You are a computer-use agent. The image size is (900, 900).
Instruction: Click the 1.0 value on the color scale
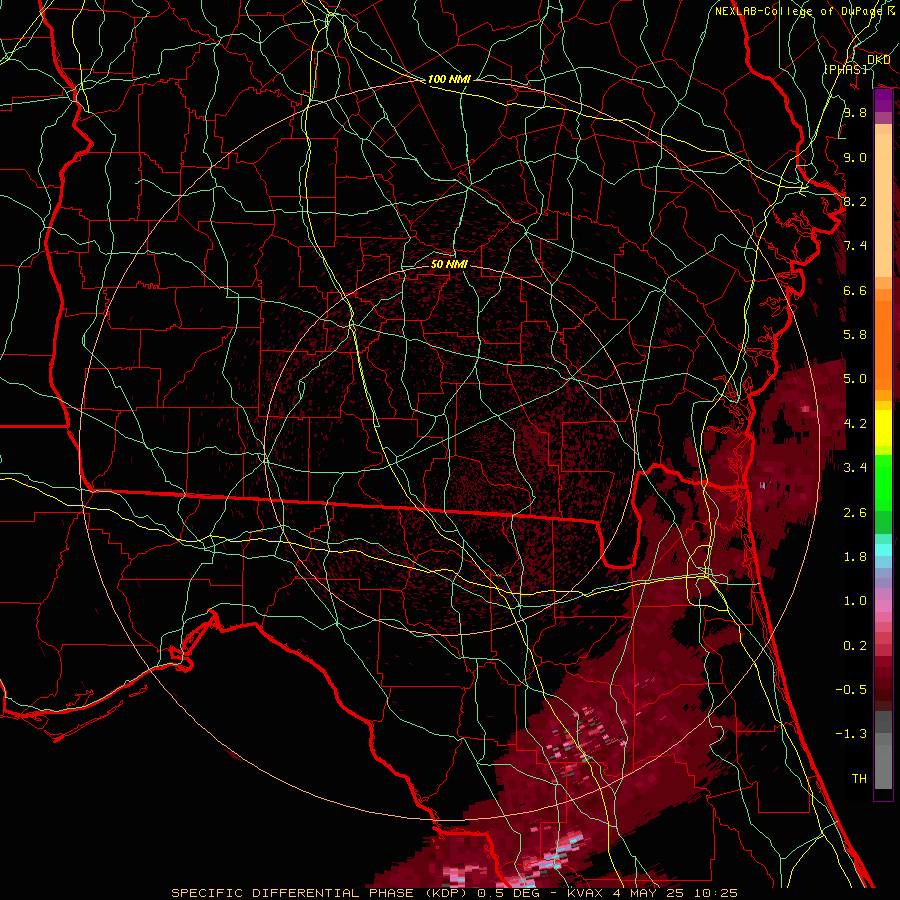[855, 601]
